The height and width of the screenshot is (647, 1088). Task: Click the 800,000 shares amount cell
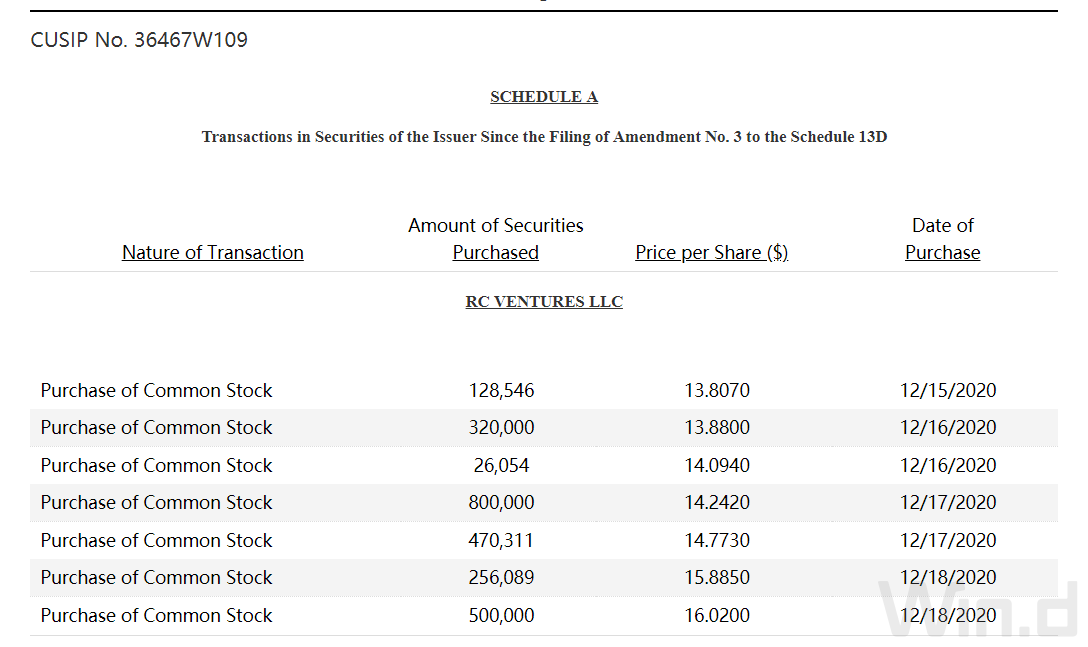501,503
